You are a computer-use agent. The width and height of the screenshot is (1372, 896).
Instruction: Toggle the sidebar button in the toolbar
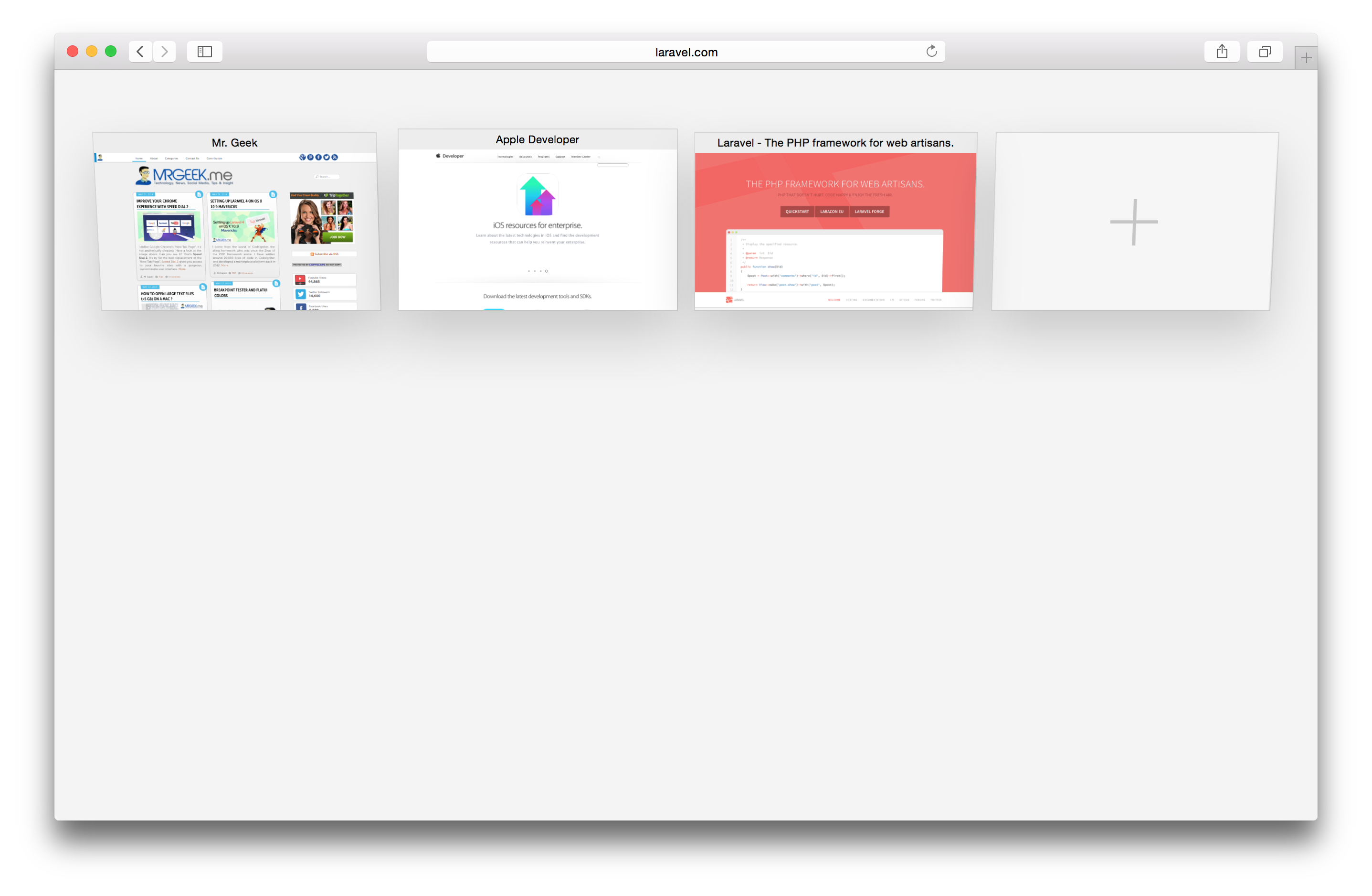[205, 51]
